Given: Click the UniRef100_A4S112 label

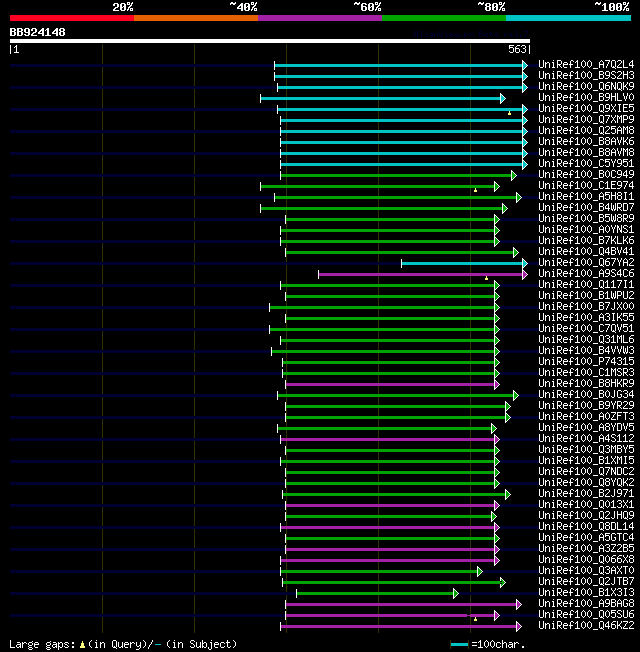Looking at the screenshot, I should 586,438.
